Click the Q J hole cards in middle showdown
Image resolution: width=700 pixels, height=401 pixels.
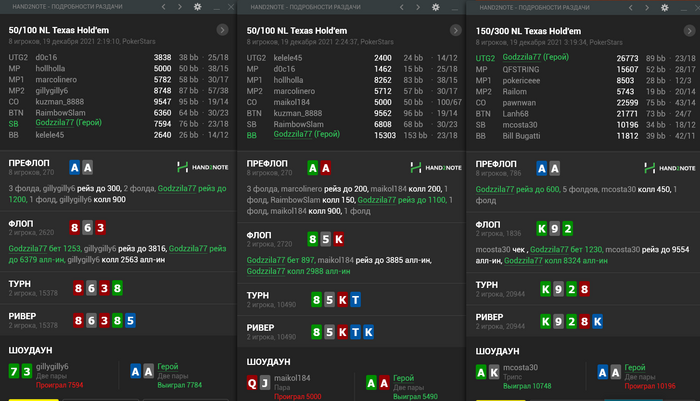point(258,383)
